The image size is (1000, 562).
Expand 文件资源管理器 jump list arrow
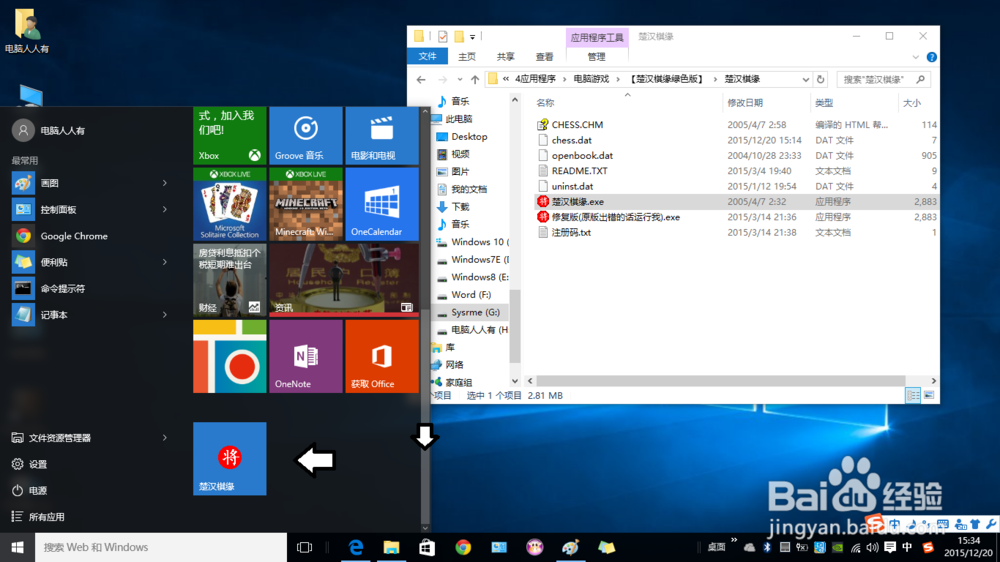pos(165,438)
